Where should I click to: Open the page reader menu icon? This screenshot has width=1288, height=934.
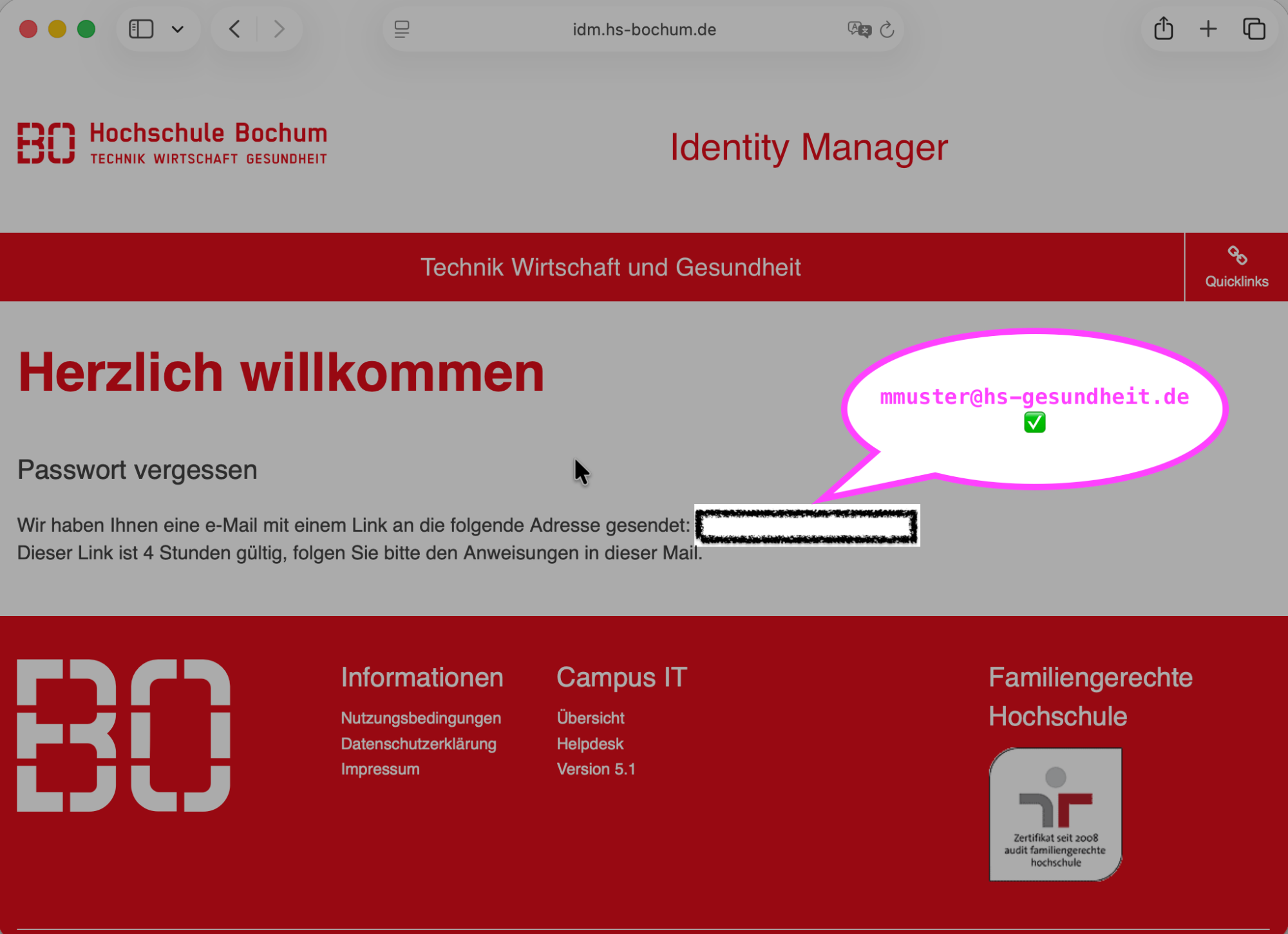click(x=402, y=29)
